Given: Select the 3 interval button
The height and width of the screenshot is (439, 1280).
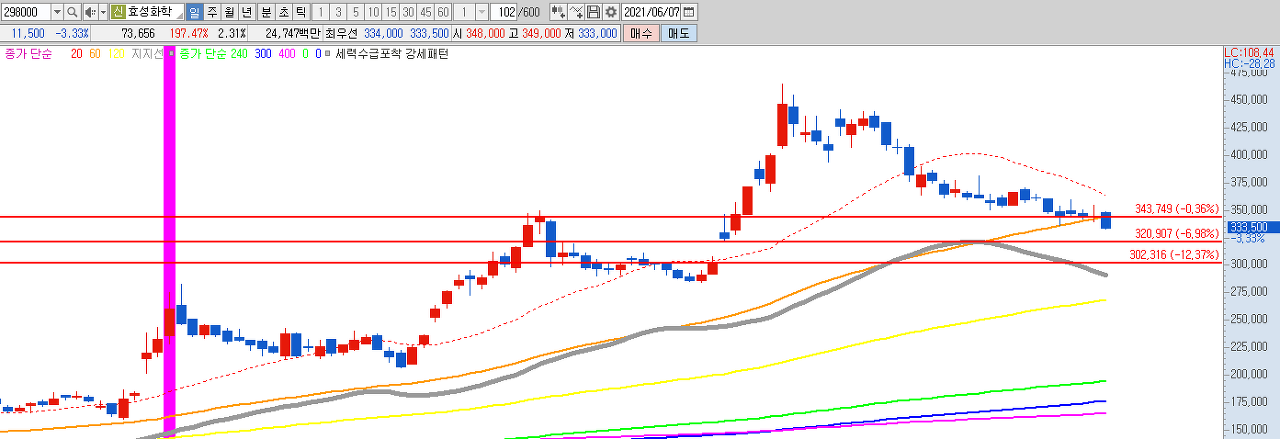Looking at the screenshot, I should (338, 12).
